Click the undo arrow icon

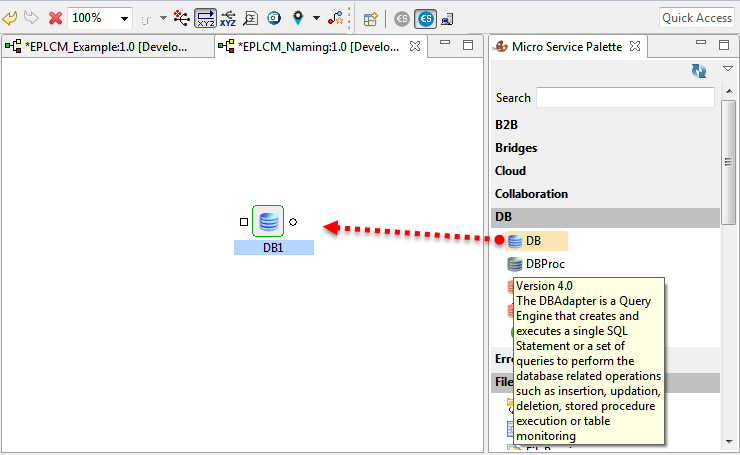pos(10,18)
